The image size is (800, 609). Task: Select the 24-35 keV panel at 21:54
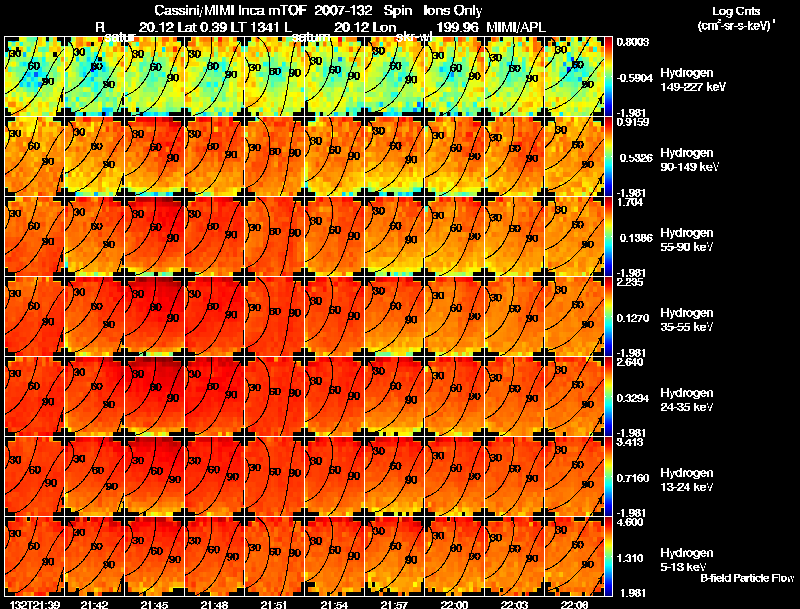(334, 396)
